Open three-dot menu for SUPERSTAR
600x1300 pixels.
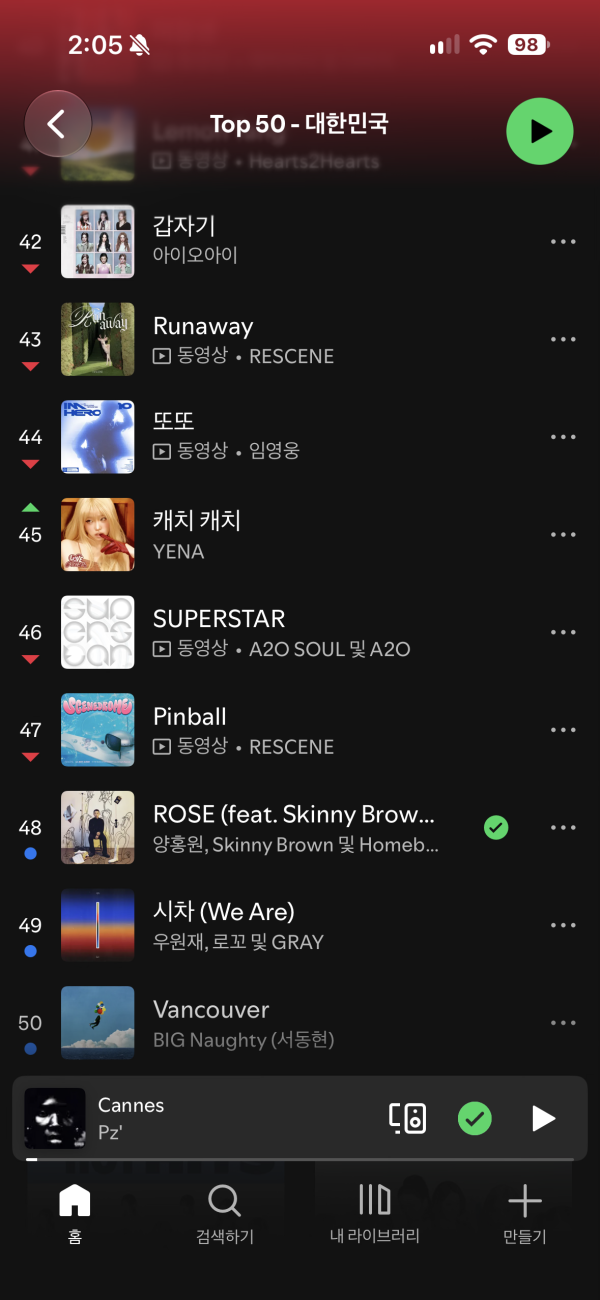pyautogui.click(x=563, y=632)
